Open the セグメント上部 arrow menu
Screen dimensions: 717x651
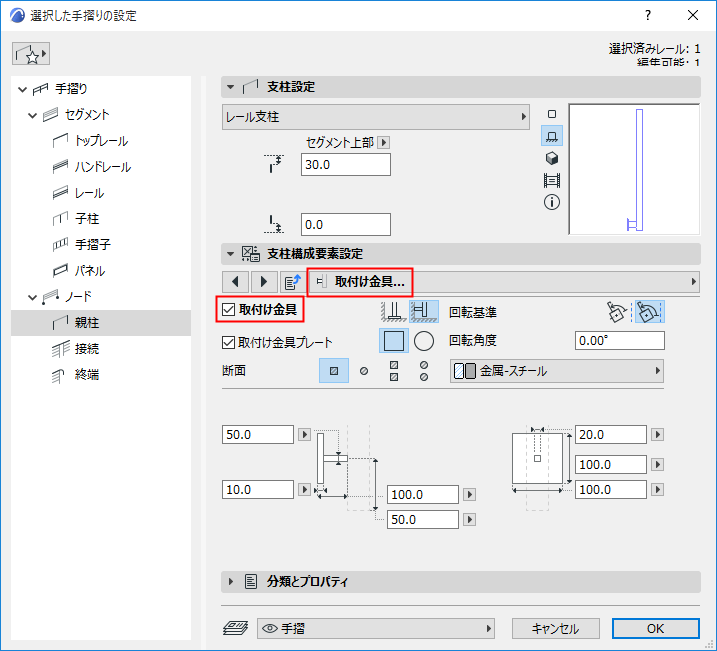[x=384, y=143]
